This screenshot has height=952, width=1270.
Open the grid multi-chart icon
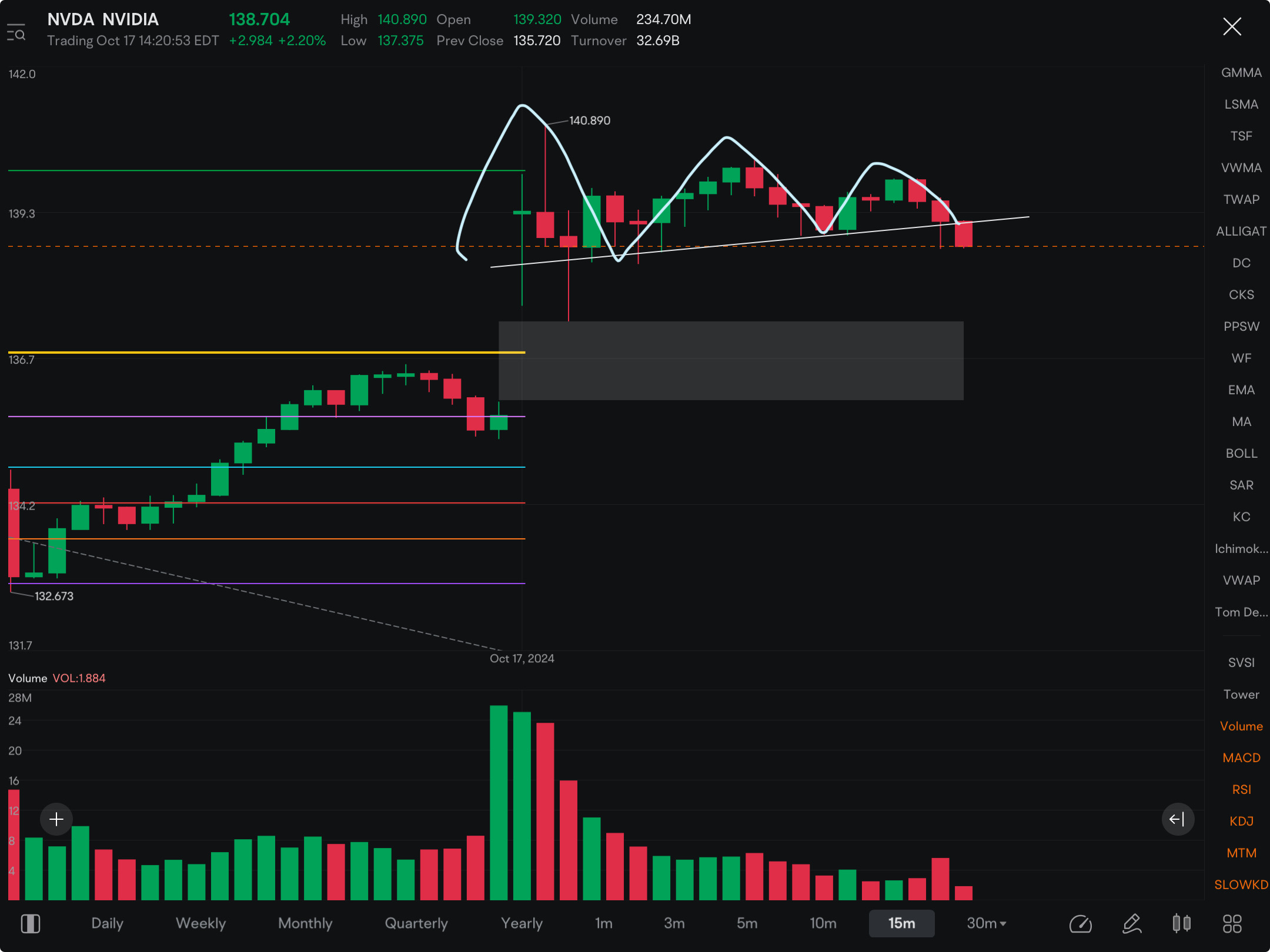coord(1232,924)
